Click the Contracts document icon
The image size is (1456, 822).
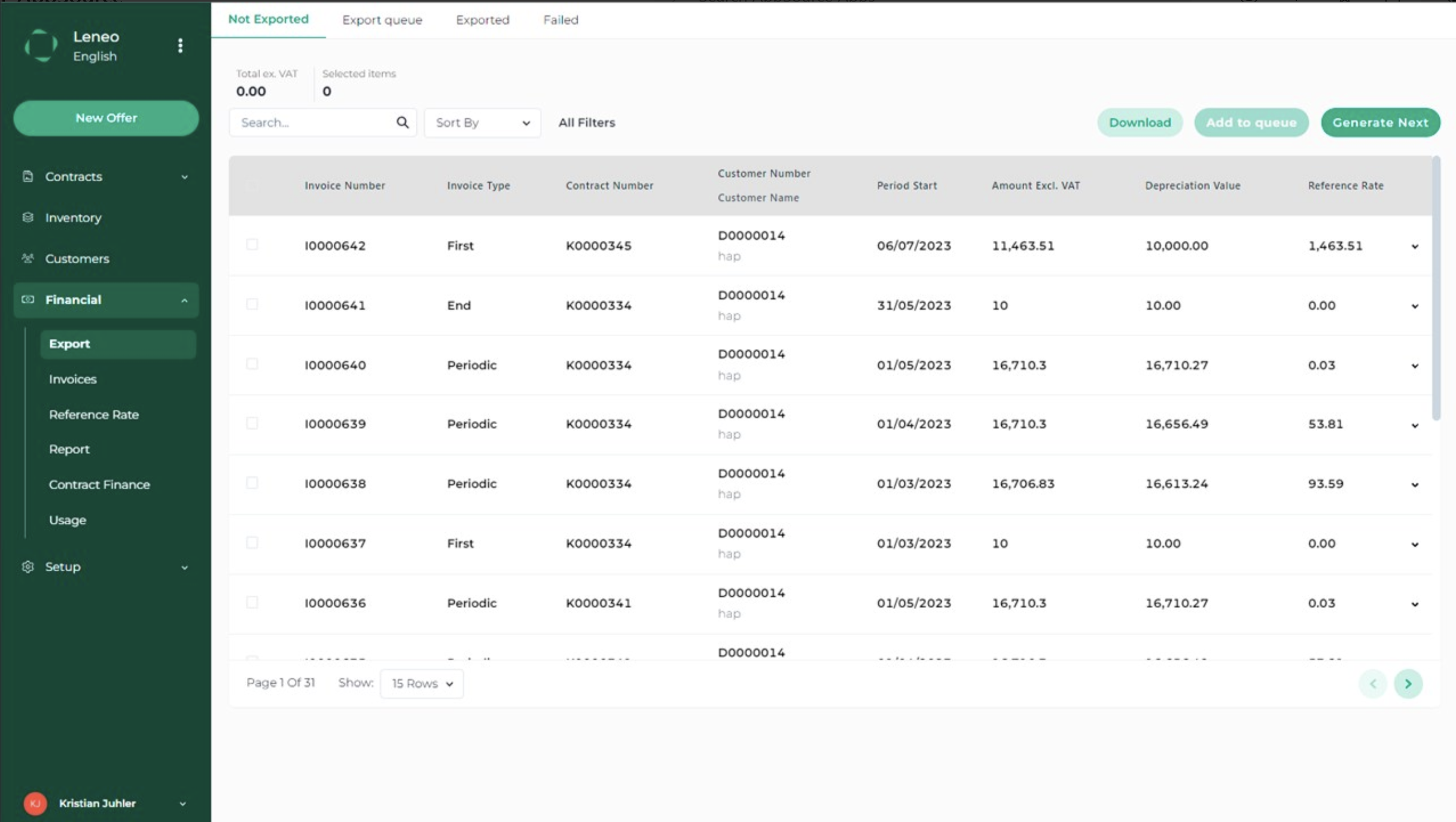[28, 176]
